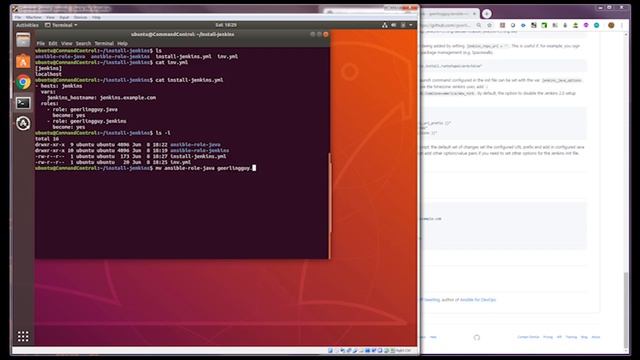The width and height of the screenshot is (640, 360).
Task: Click the first extension icon after bookmark star
Action: (x=502, y=25)
